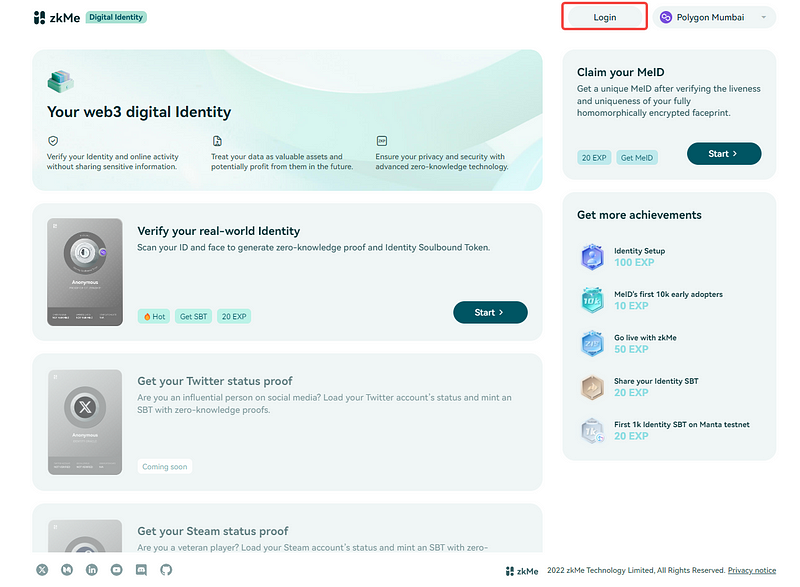Screen dimensions: 800x587
Task: Click the MeID's first 10k early adopters badge
Action: [593, 300]
